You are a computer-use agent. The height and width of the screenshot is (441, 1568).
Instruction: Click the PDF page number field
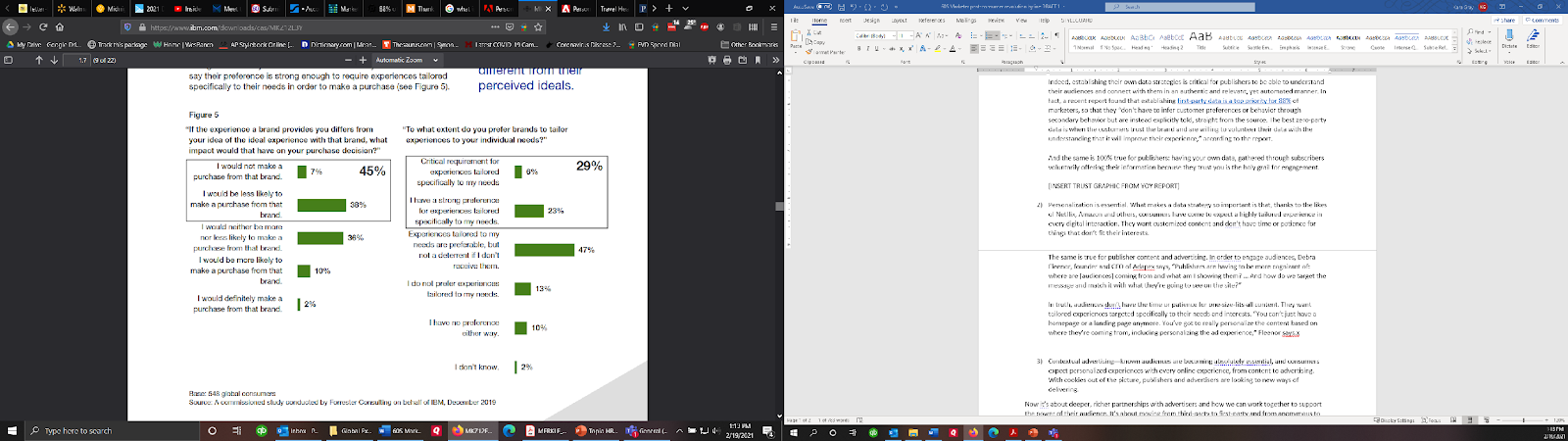[x=77, y=60]
